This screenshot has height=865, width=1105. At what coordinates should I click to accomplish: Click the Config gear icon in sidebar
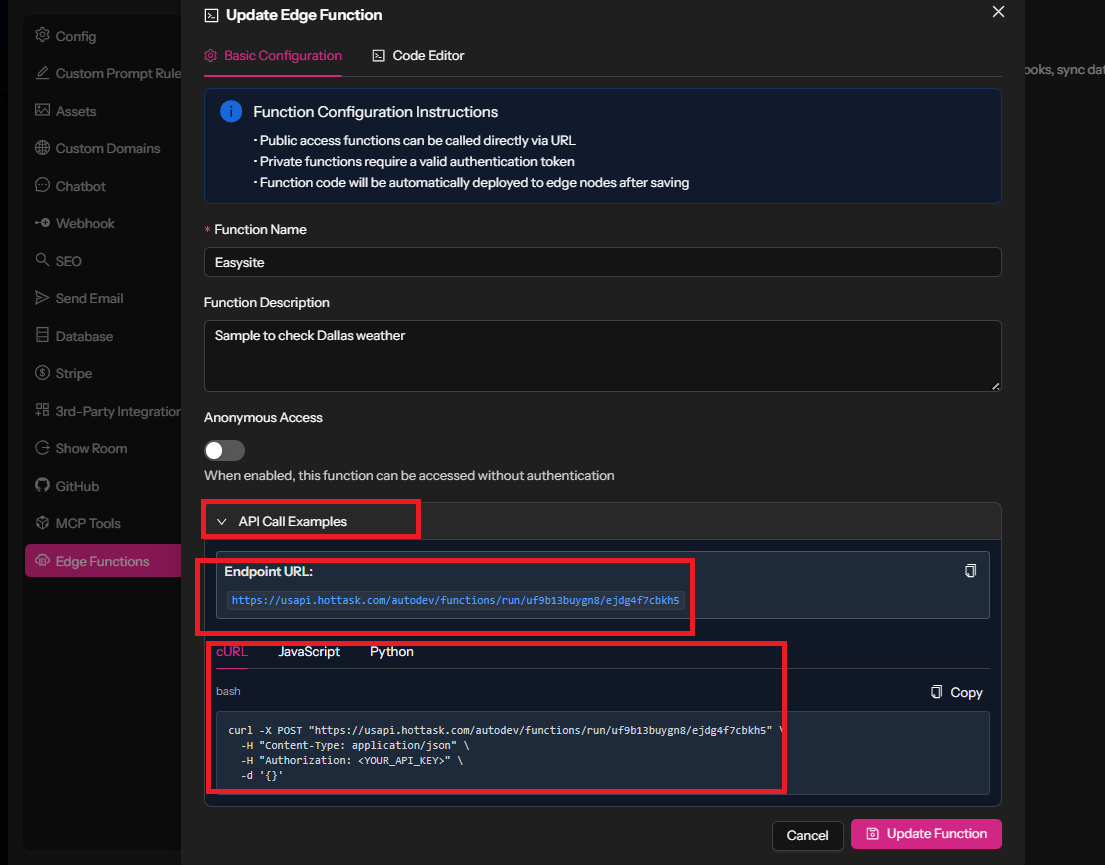[x=42, y=36]
